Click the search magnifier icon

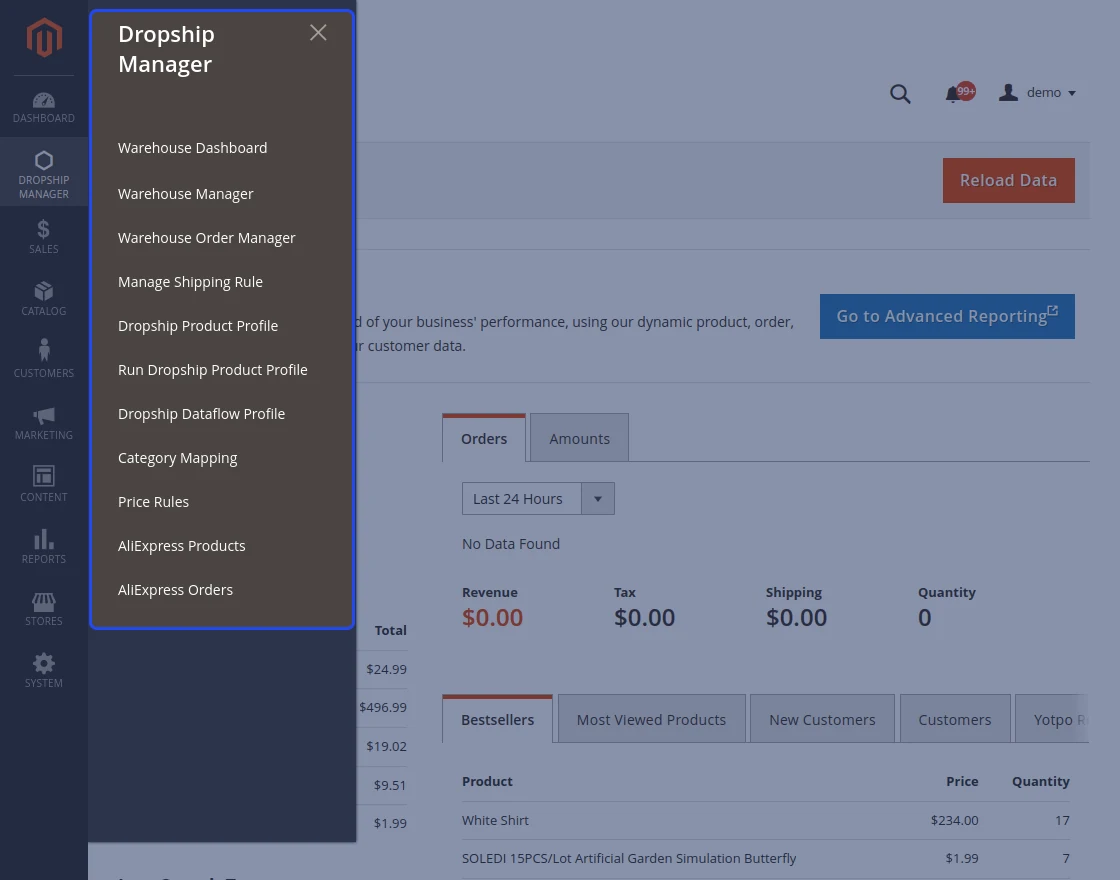pos(900,94)
